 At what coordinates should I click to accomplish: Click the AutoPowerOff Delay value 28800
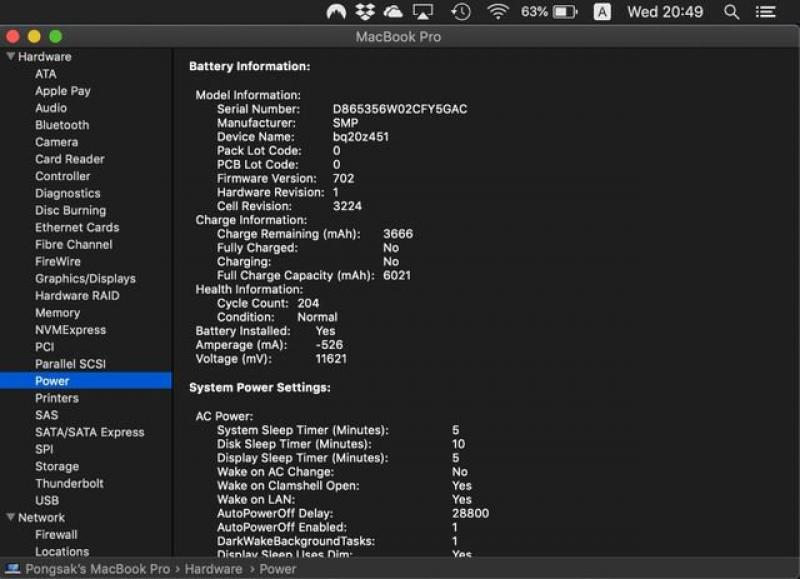[x=470, y=513]
